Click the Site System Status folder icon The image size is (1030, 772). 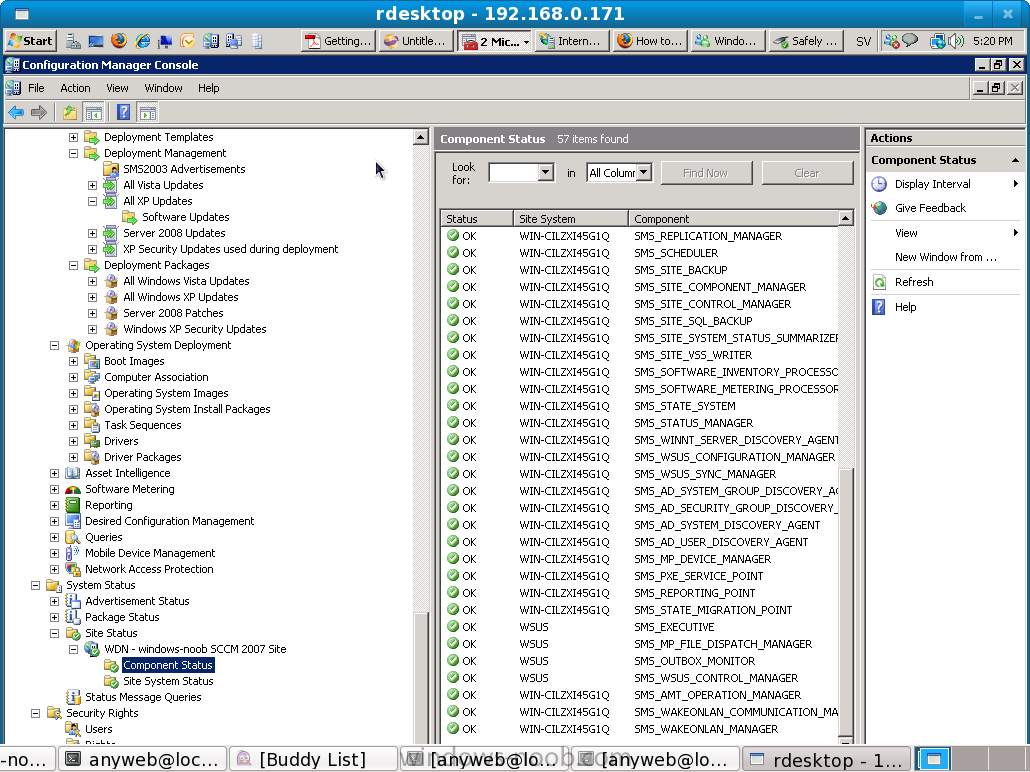111,681
